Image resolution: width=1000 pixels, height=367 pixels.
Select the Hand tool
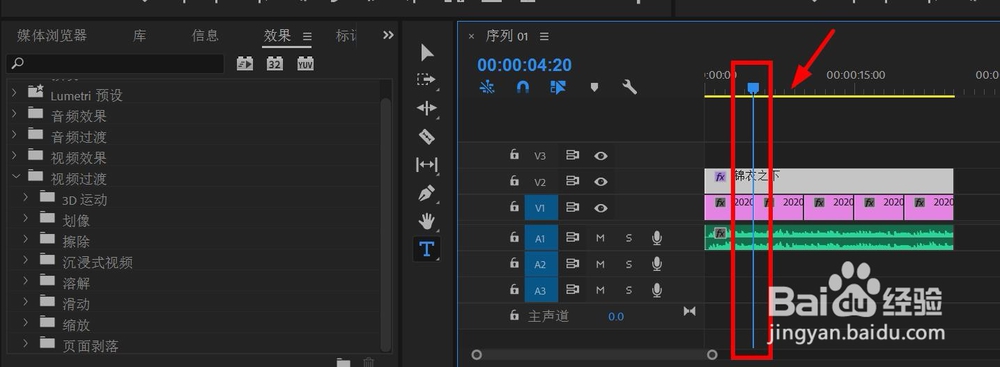click(427, 221)
